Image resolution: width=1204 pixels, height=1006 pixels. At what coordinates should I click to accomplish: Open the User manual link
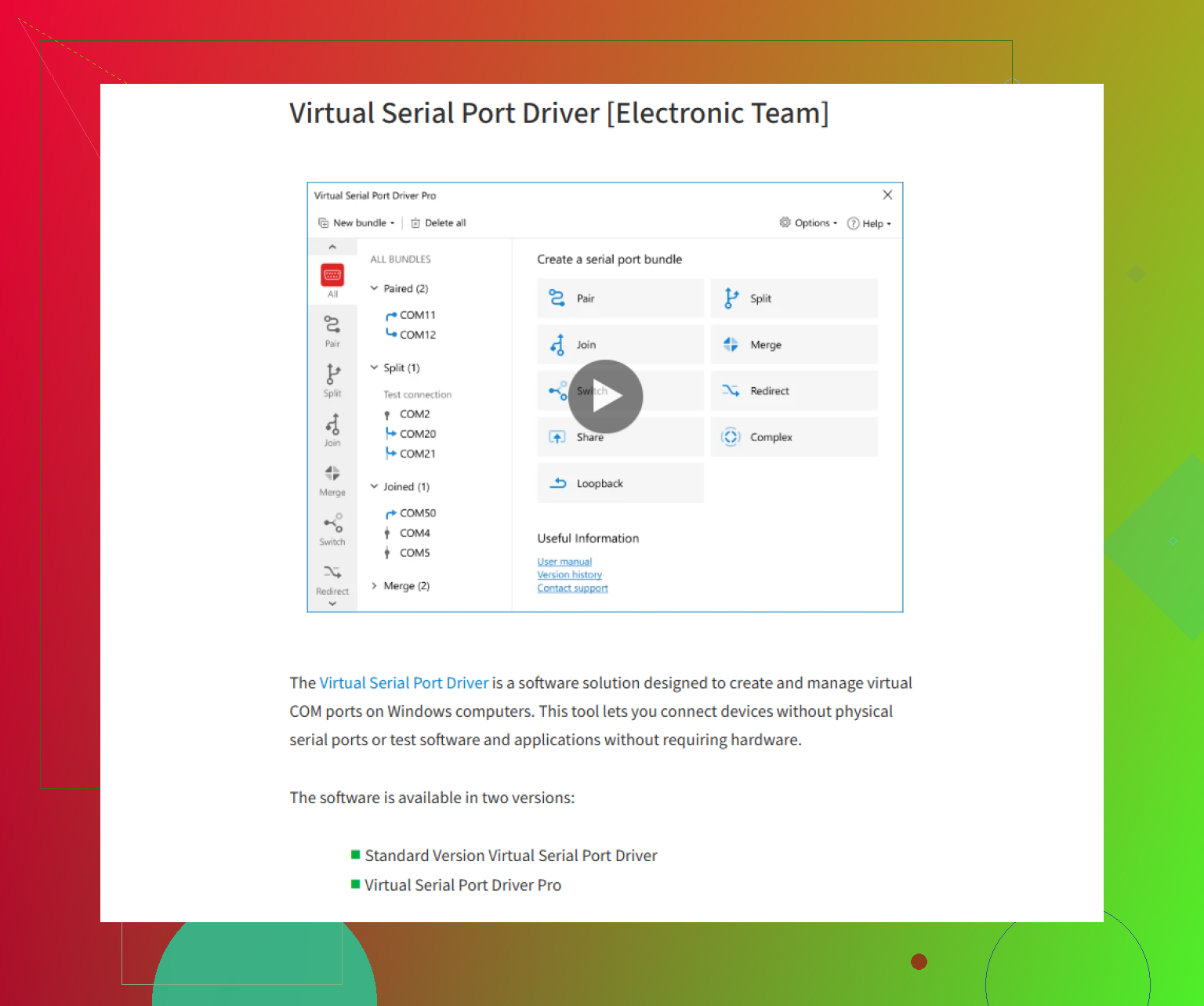click(564, 561)
